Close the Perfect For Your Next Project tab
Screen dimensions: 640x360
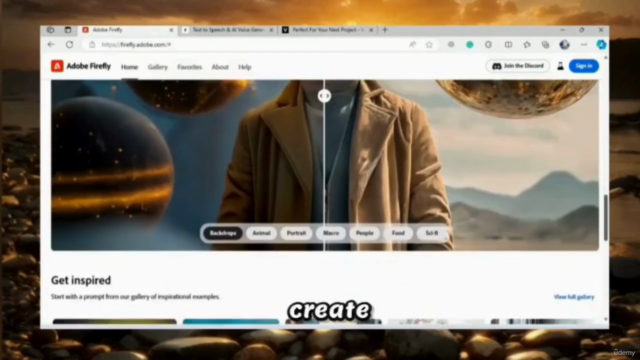371,30
